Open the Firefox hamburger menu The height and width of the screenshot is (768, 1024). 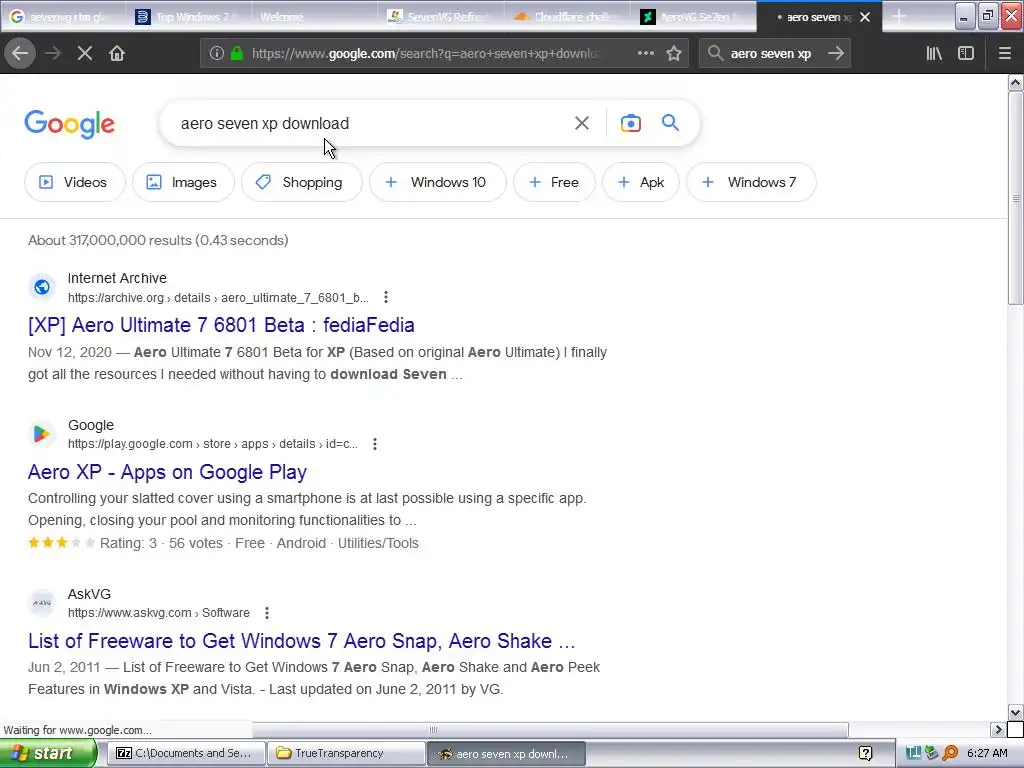[x=1004, y=54]
